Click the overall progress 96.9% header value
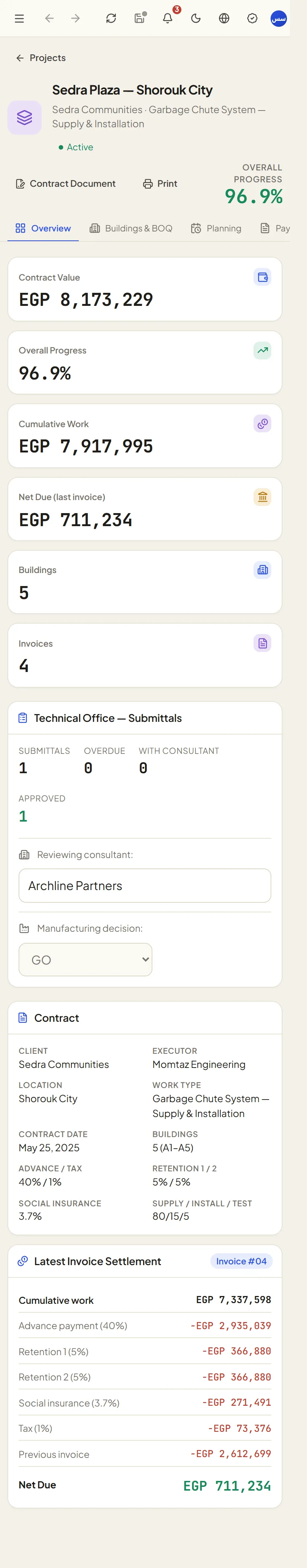This screenshot has height=1568, width=307. click(x=254, y=196)
